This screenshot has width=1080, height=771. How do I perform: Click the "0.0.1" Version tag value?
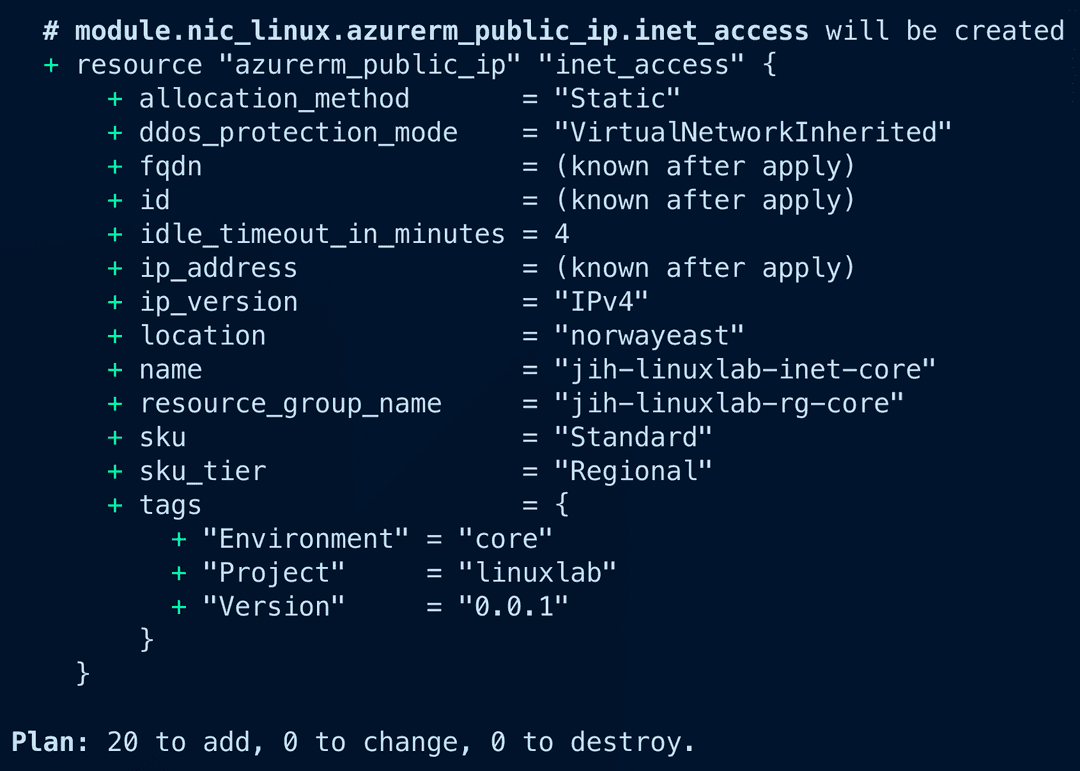[x=513, y=607]
